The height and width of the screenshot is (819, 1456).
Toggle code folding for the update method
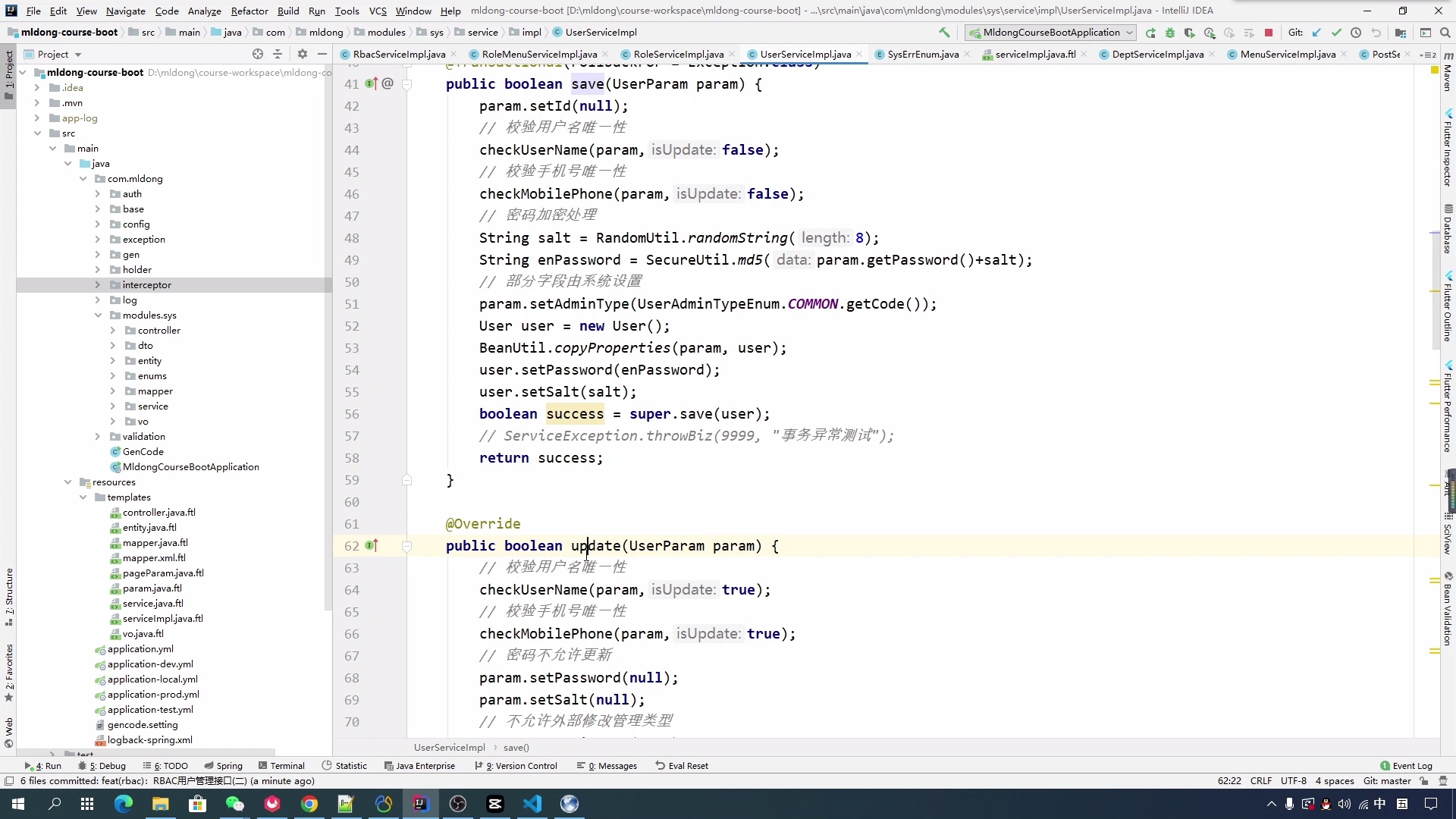click(x=406, y=546)
